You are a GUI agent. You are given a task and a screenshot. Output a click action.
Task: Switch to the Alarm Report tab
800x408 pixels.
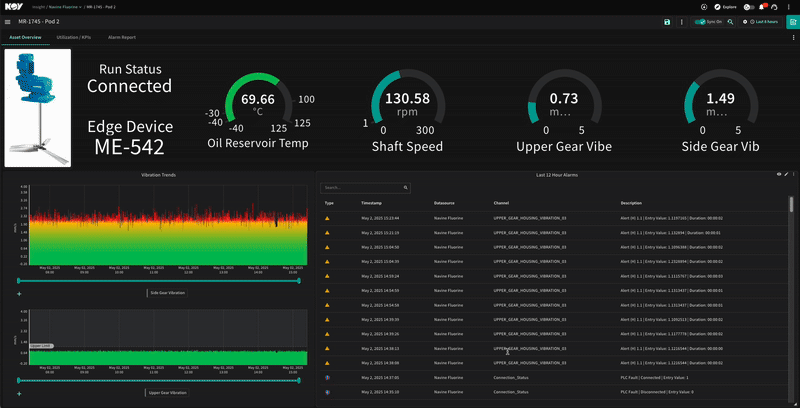coord(122,38)
